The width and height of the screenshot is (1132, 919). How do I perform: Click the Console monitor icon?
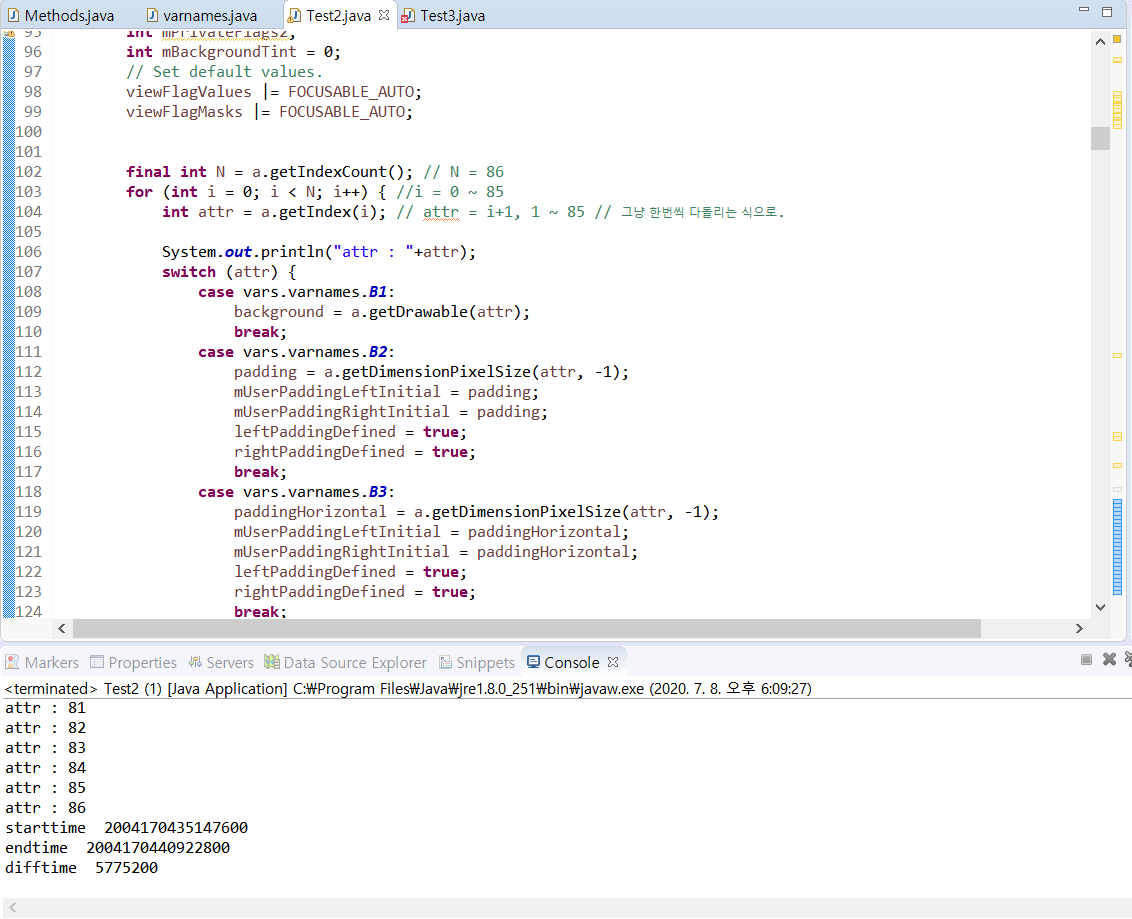534,662
